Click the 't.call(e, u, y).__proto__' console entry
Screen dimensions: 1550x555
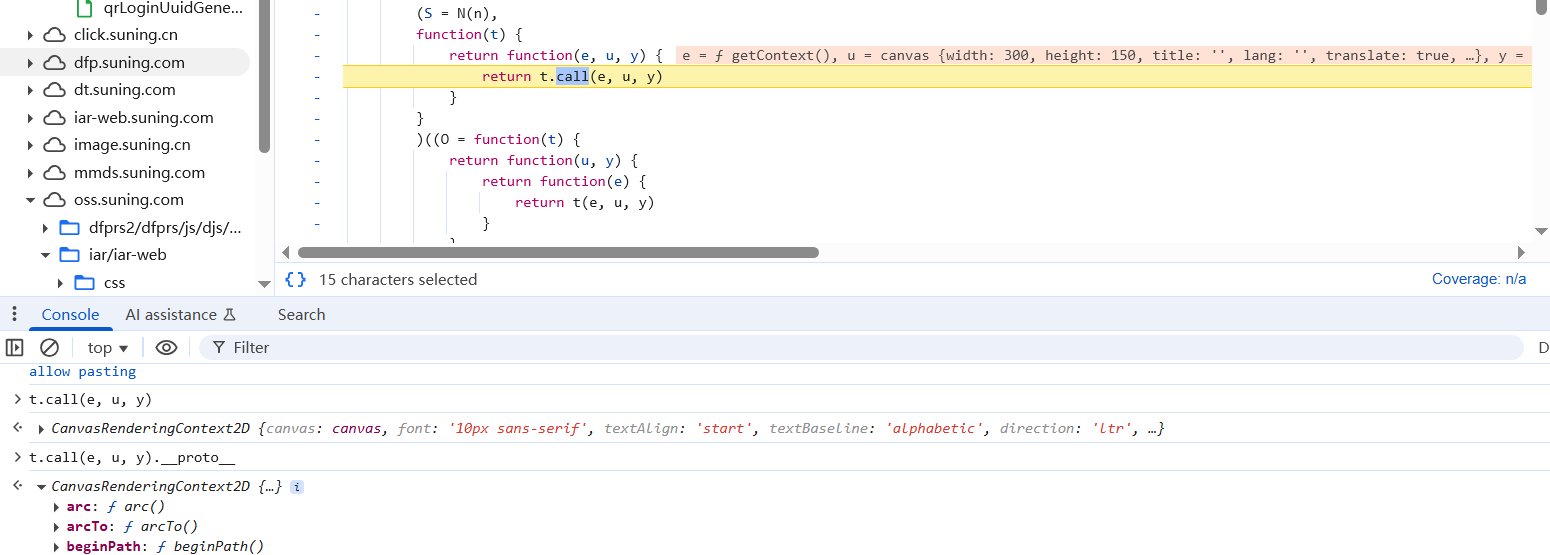click(132, 457)
